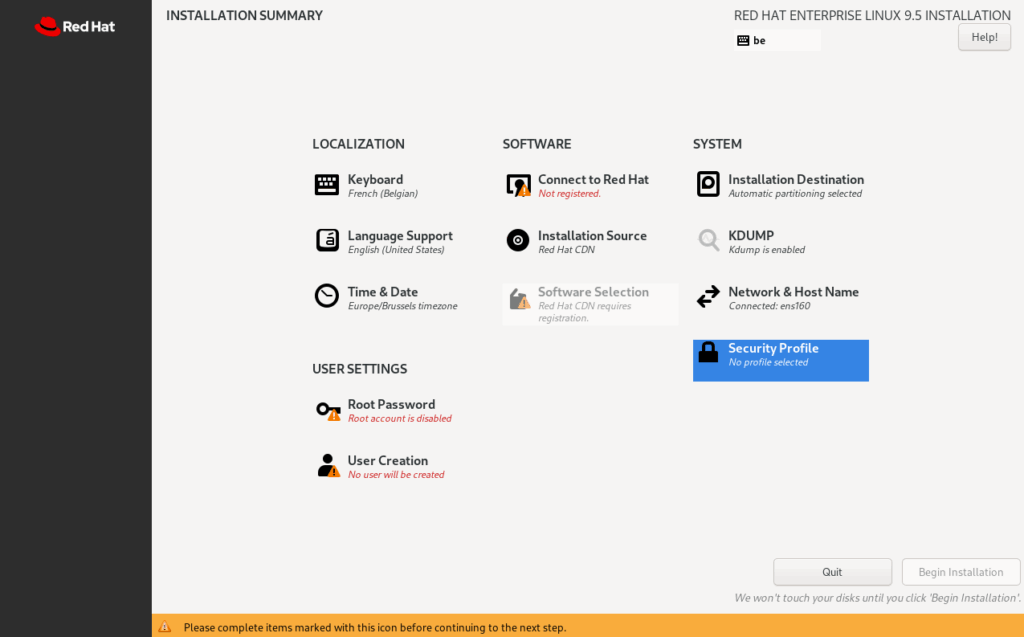Click the Keyboard layout icon
This screenshot has height=637, width=1024.
(x=327, y=185)
